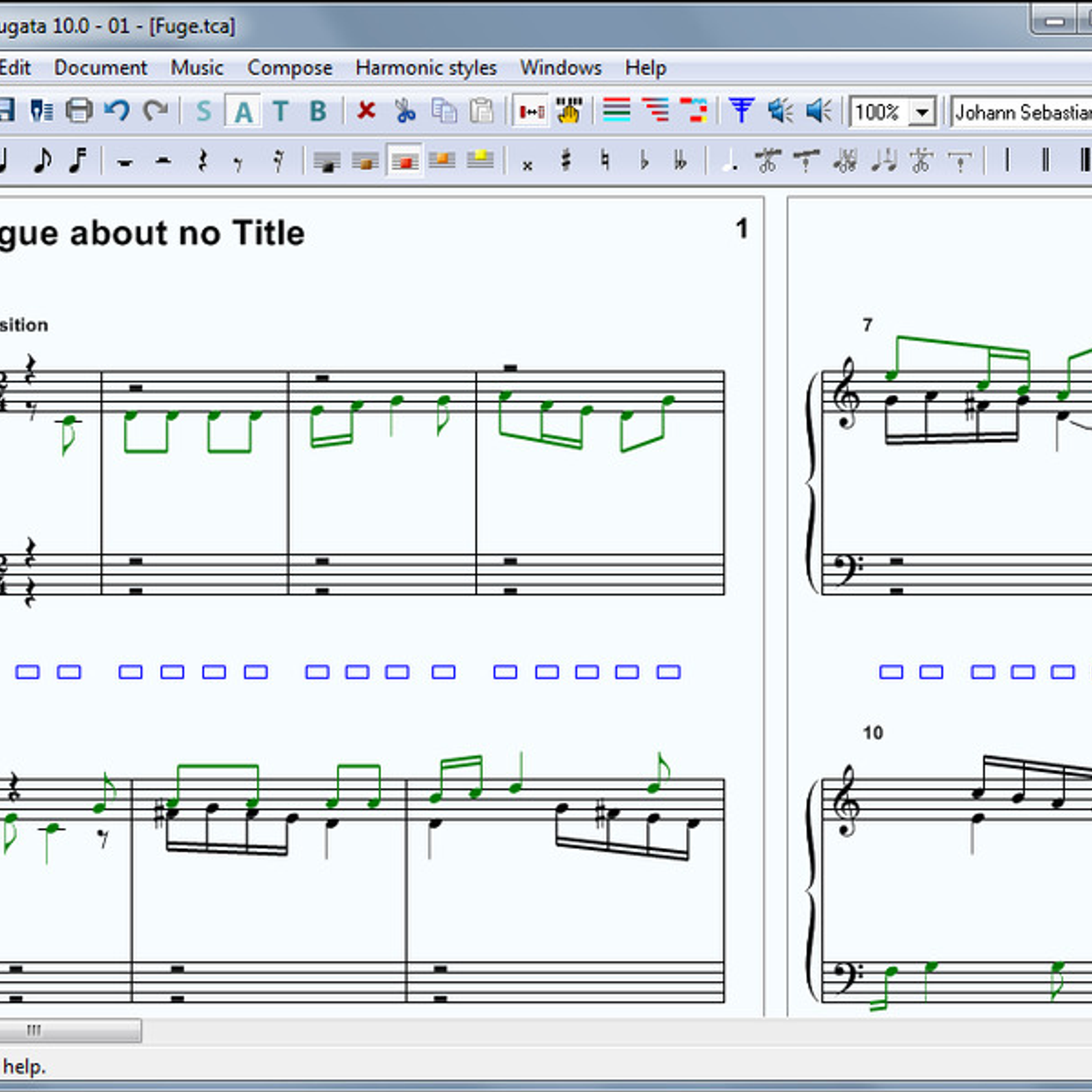
Task: Open the 100% zoom dropdown
Action: (922, 112)
